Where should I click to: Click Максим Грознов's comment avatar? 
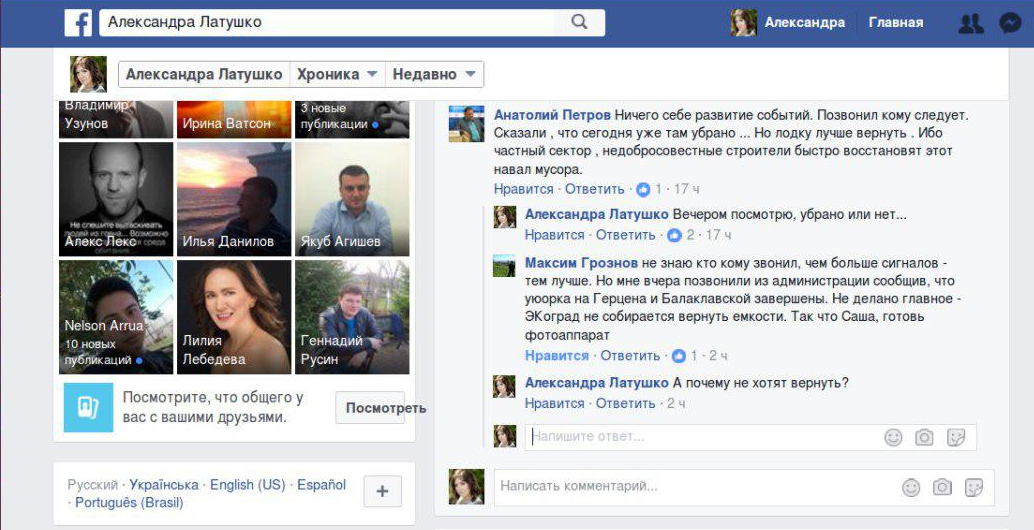[x=504, y=266]
